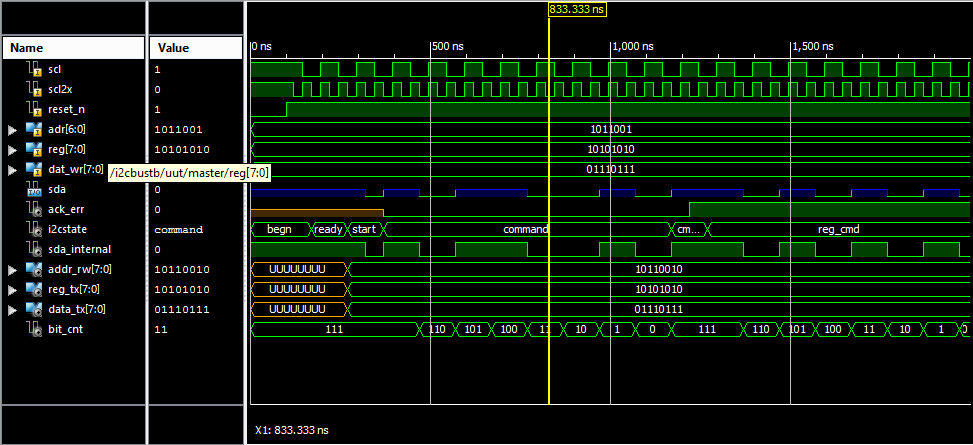Screen dimensions: 973x445
Task: Click the 1,000 ns ruler mark
Action: pos(634,47)
